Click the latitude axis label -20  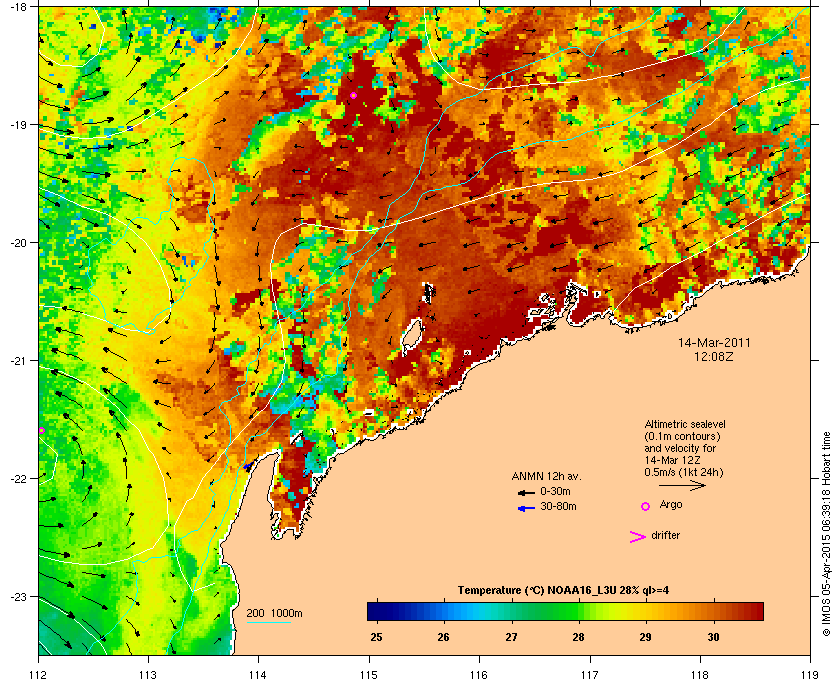[x=19, y=242]
